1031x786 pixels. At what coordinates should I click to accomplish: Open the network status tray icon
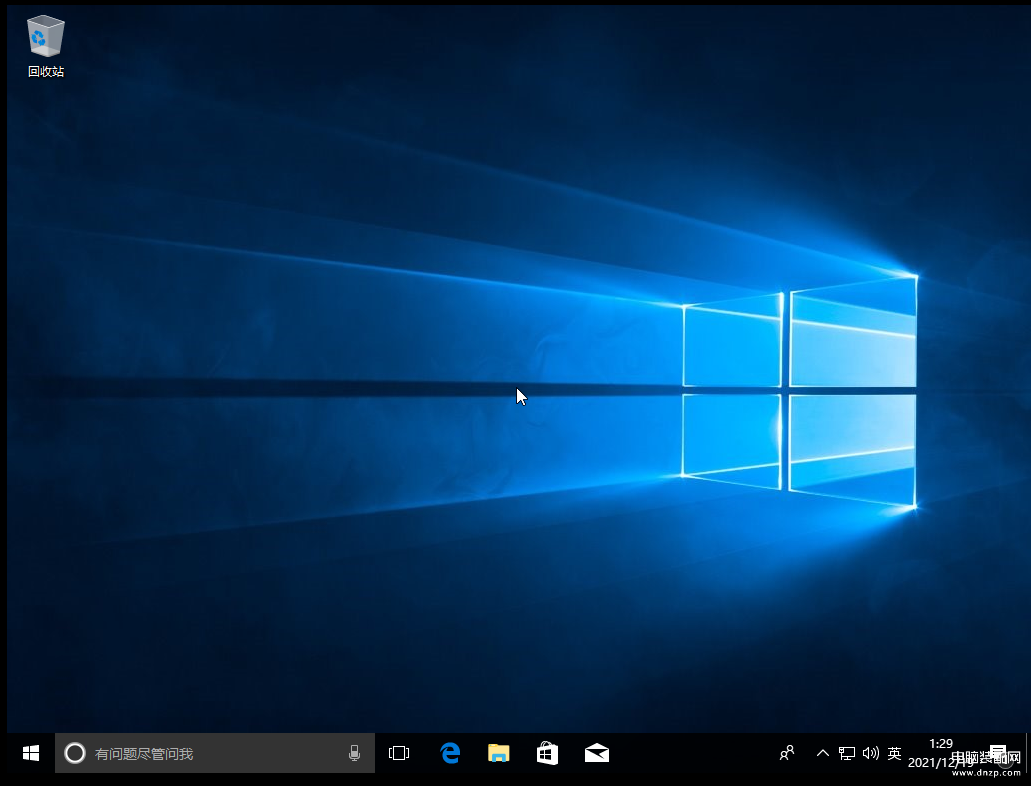pos(847,753)
